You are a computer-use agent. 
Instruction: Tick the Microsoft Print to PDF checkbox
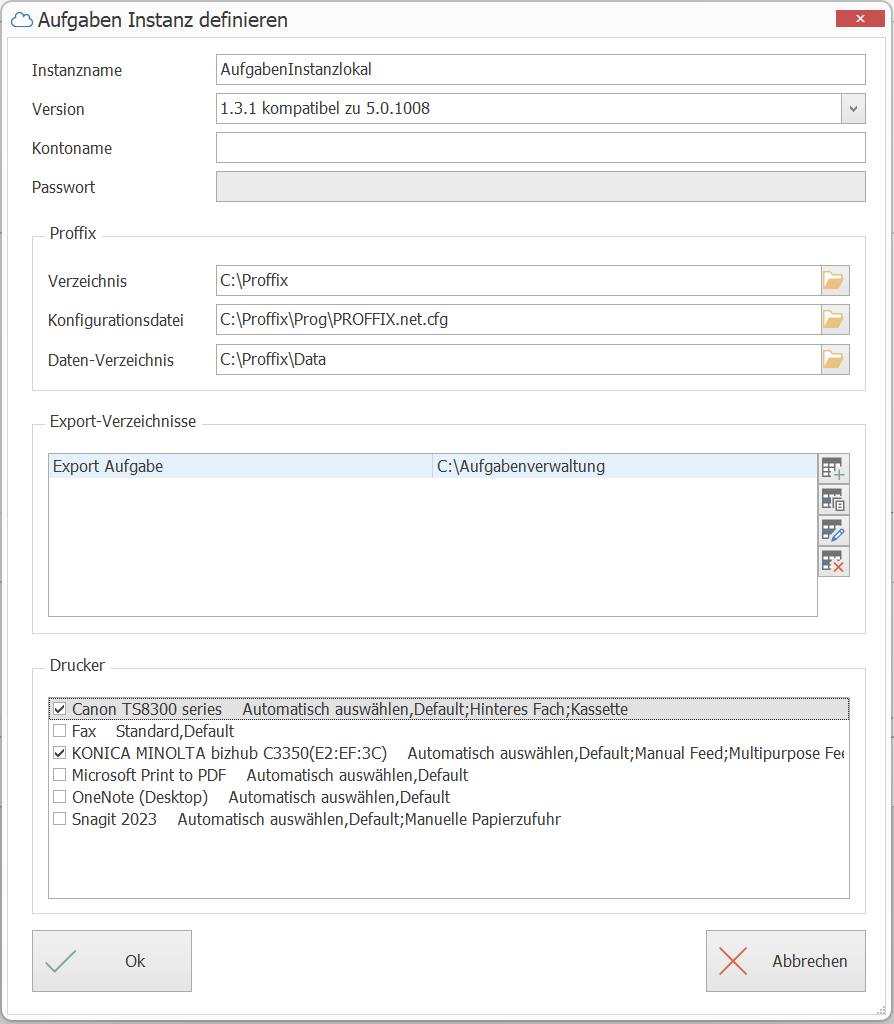(x=59, y=775)
